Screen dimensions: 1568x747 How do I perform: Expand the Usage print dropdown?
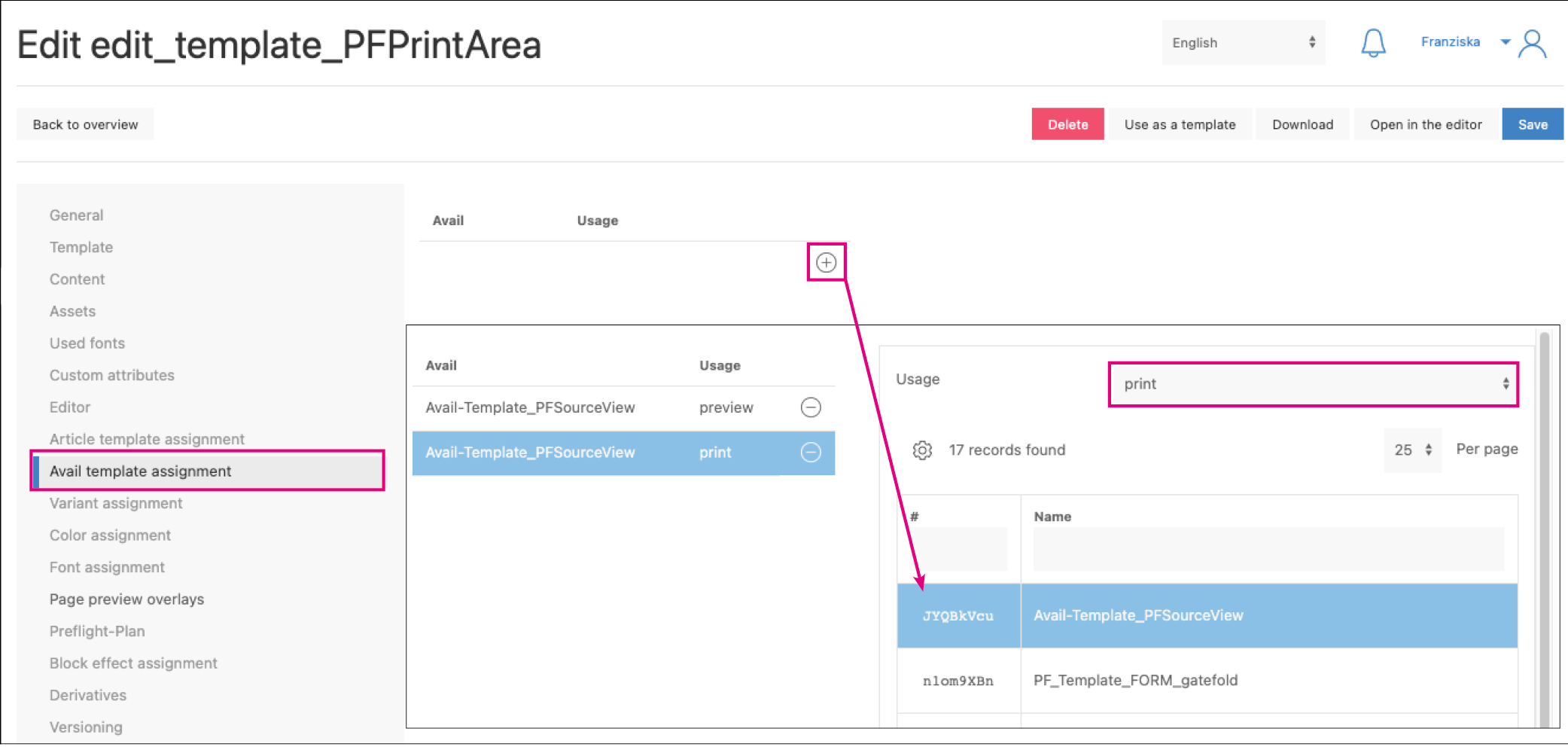pos(1313,384)
